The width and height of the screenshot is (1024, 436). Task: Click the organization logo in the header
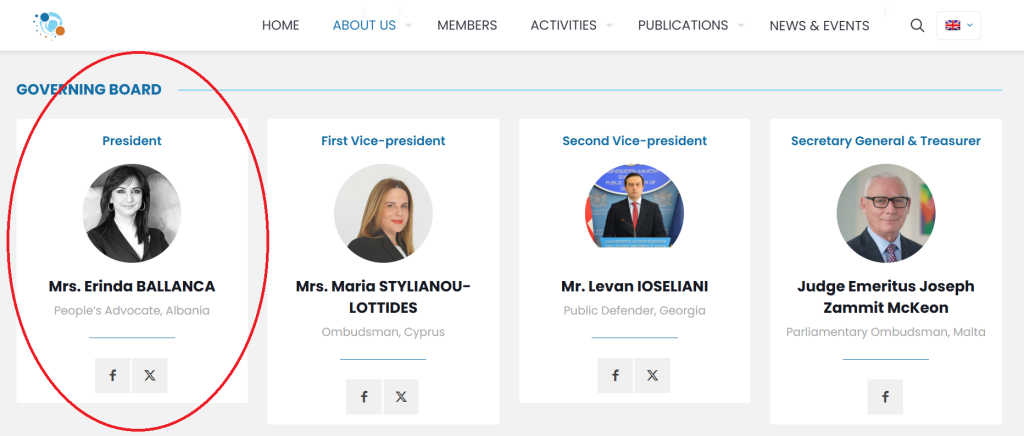tap(48, 25)
